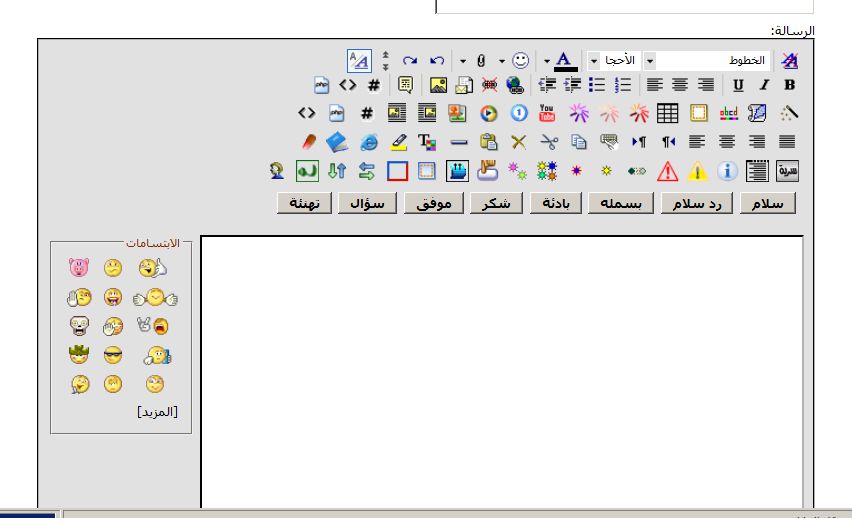
Task: Click the red warning triangle icon
Action: [667, 171]
